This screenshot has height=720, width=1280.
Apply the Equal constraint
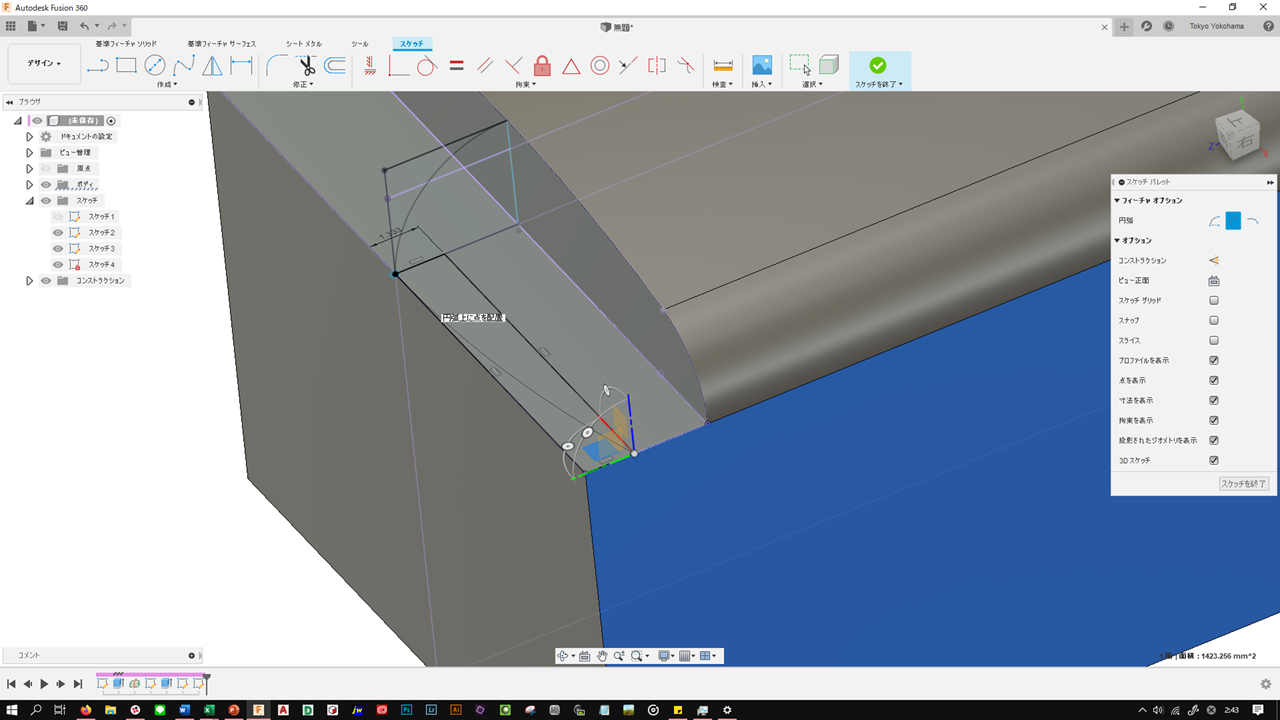tap(456, 66)
